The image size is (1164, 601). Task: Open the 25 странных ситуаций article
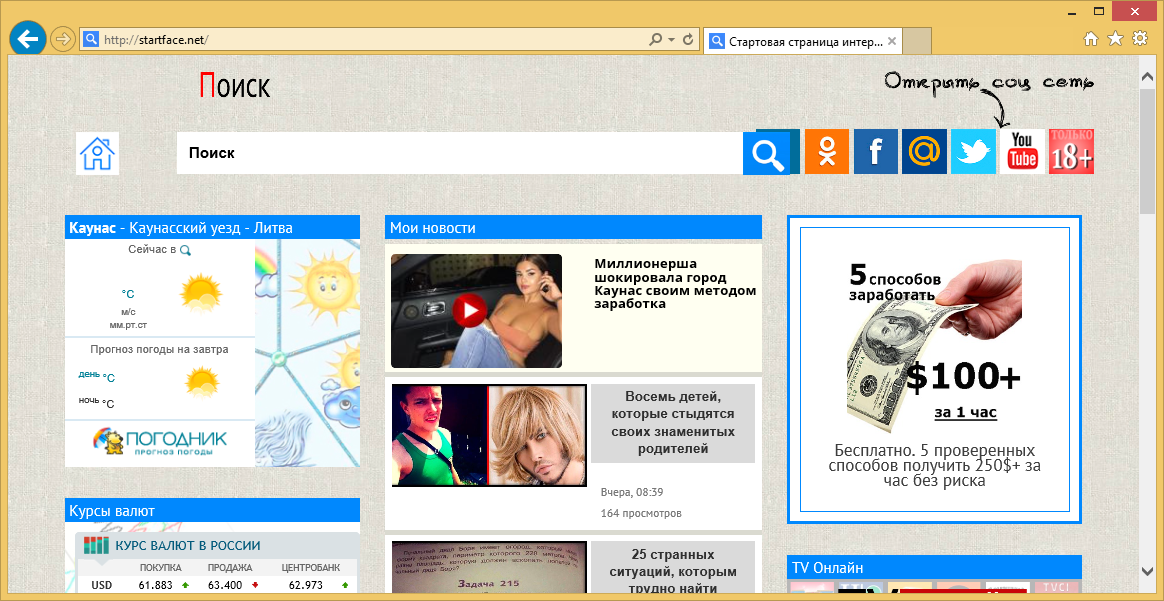673,571
